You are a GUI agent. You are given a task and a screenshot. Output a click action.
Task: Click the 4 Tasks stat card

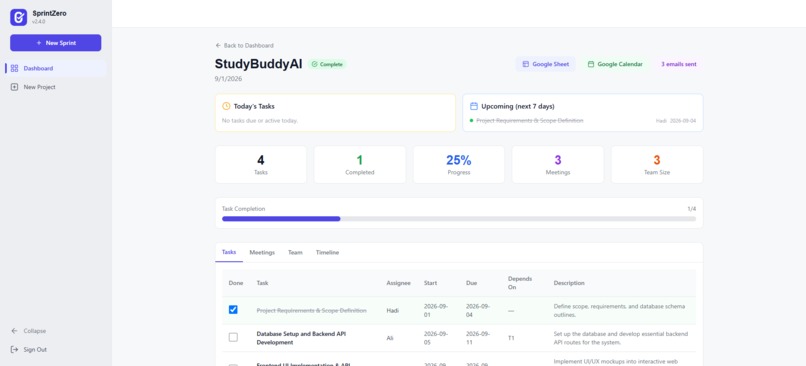click(x=261, y=164)
